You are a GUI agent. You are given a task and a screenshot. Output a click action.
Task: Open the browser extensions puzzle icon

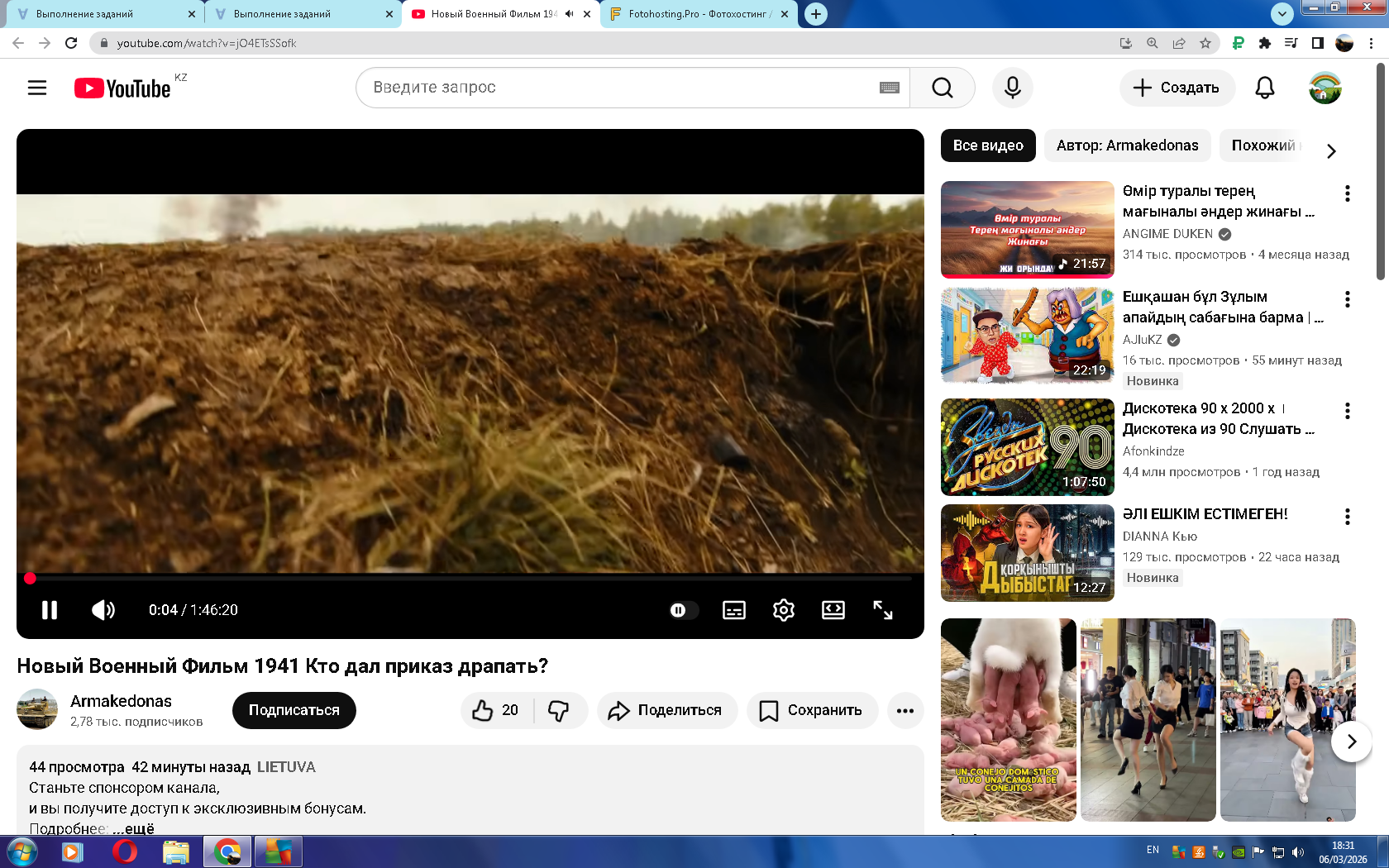(x=1264, y=43)
